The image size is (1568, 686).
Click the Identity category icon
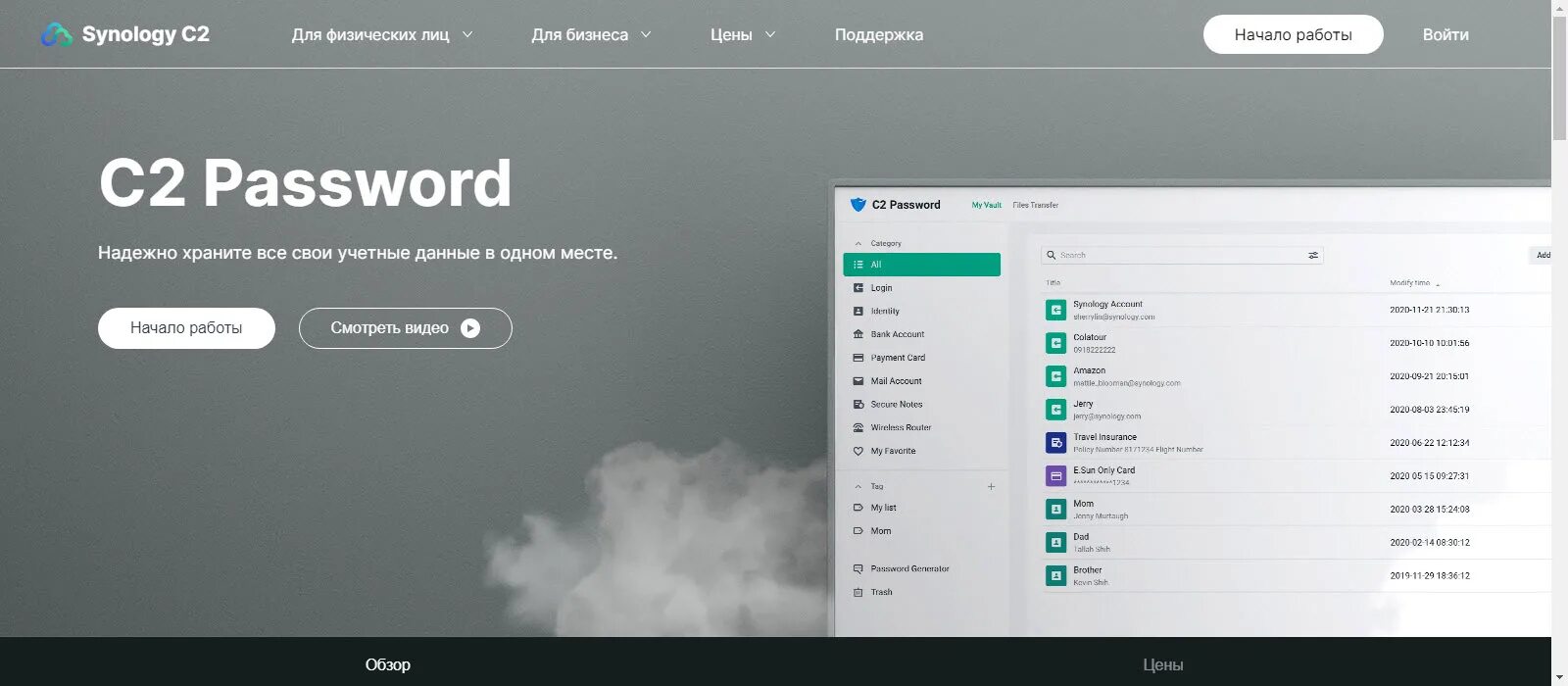858,311
